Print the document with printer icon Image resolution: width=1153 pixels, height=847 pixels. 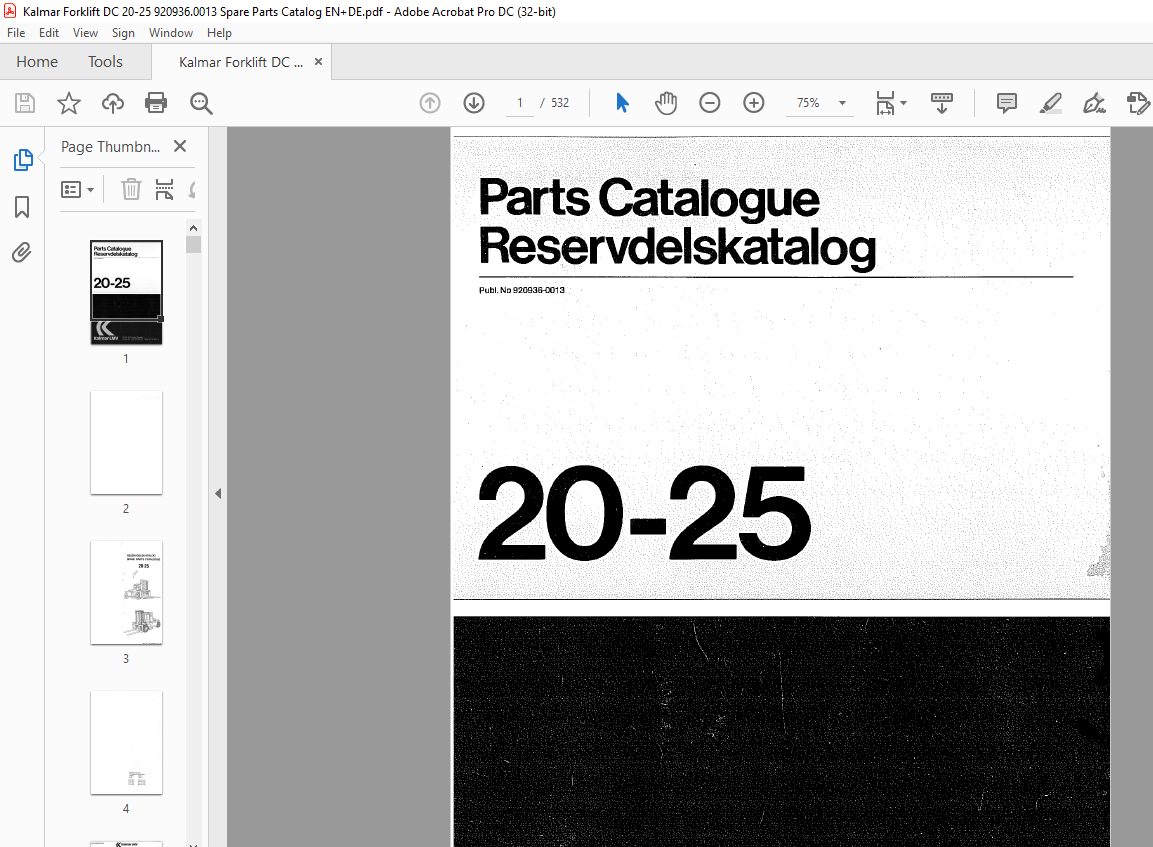156,103
